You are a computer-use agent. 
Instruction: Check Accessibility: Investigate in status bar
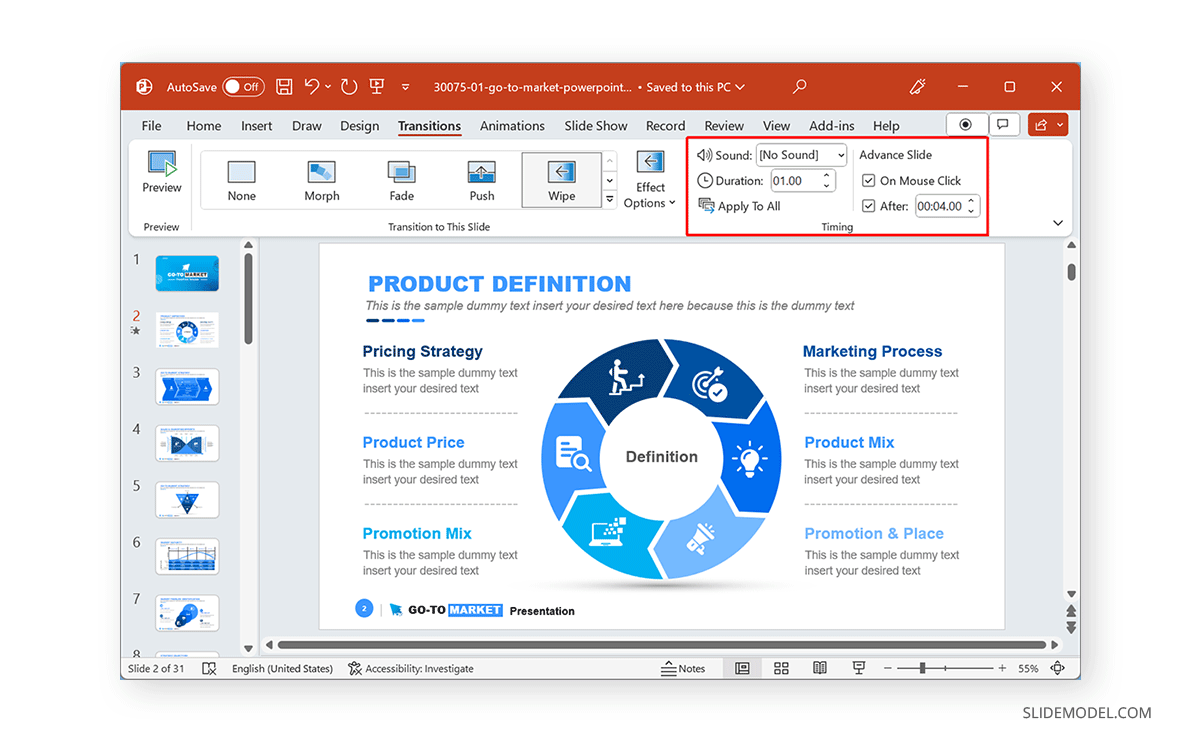pos(411,668)
